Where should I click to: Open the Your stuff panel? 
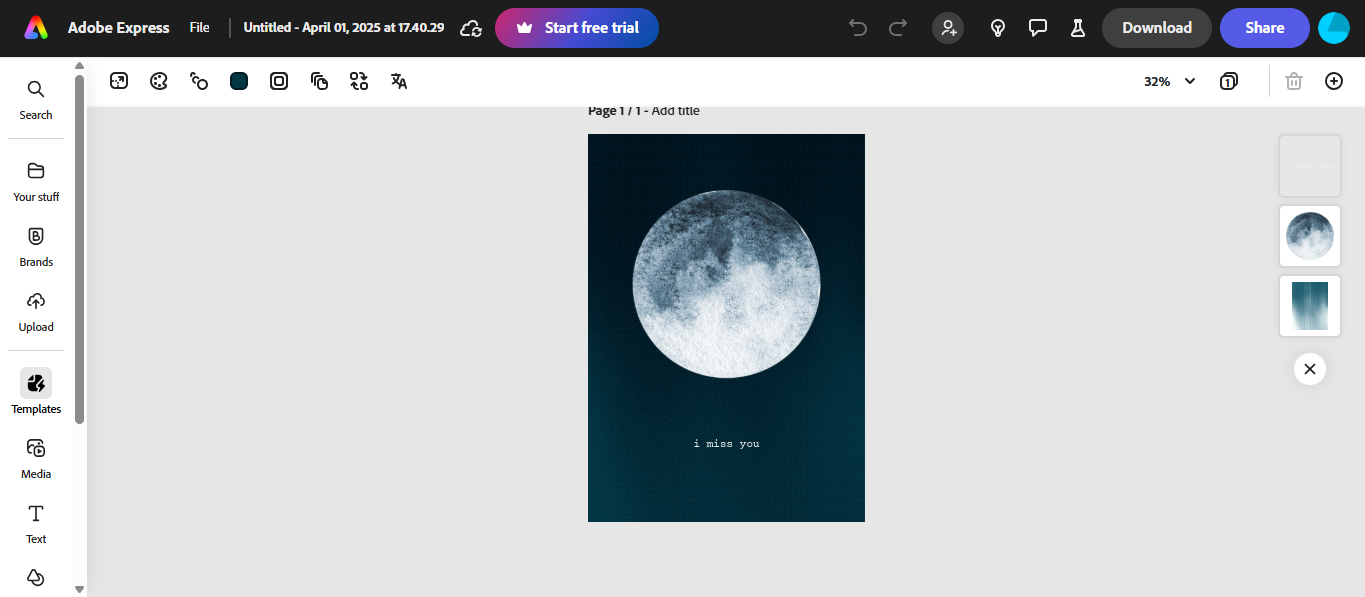pos(35,181)
